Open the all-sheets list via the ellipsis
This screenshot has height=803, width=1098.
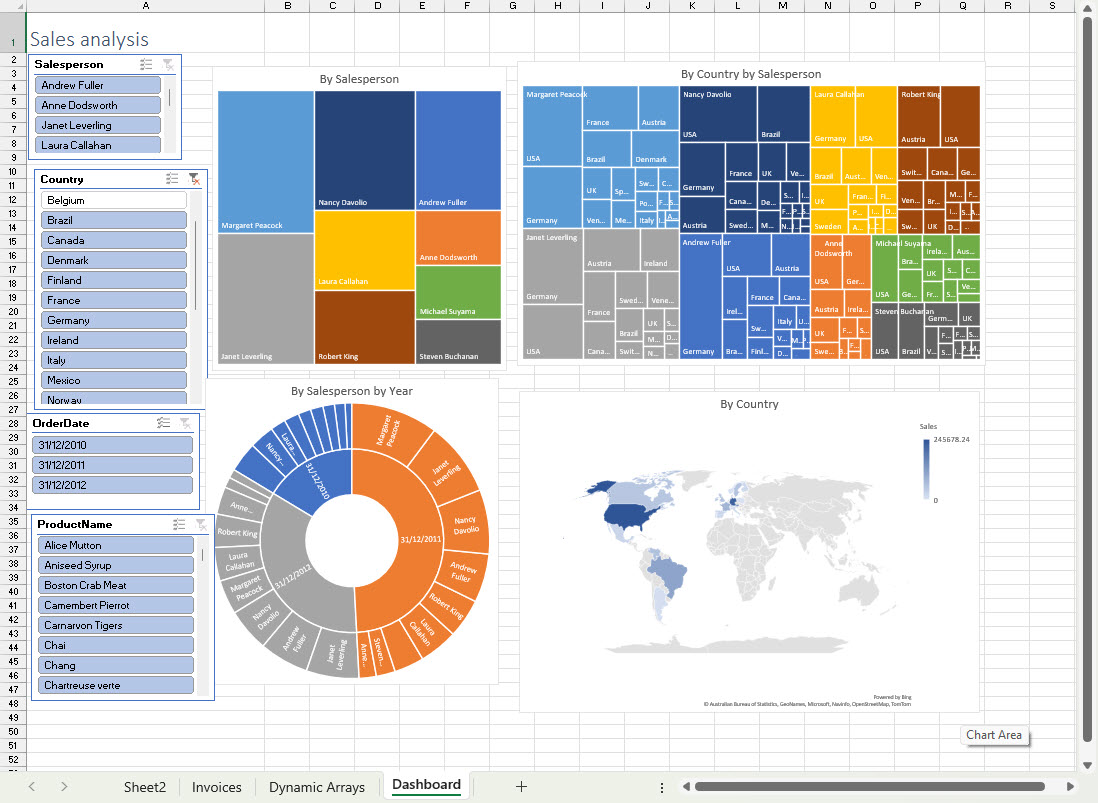pyautogui.click(x=662, y=788)
